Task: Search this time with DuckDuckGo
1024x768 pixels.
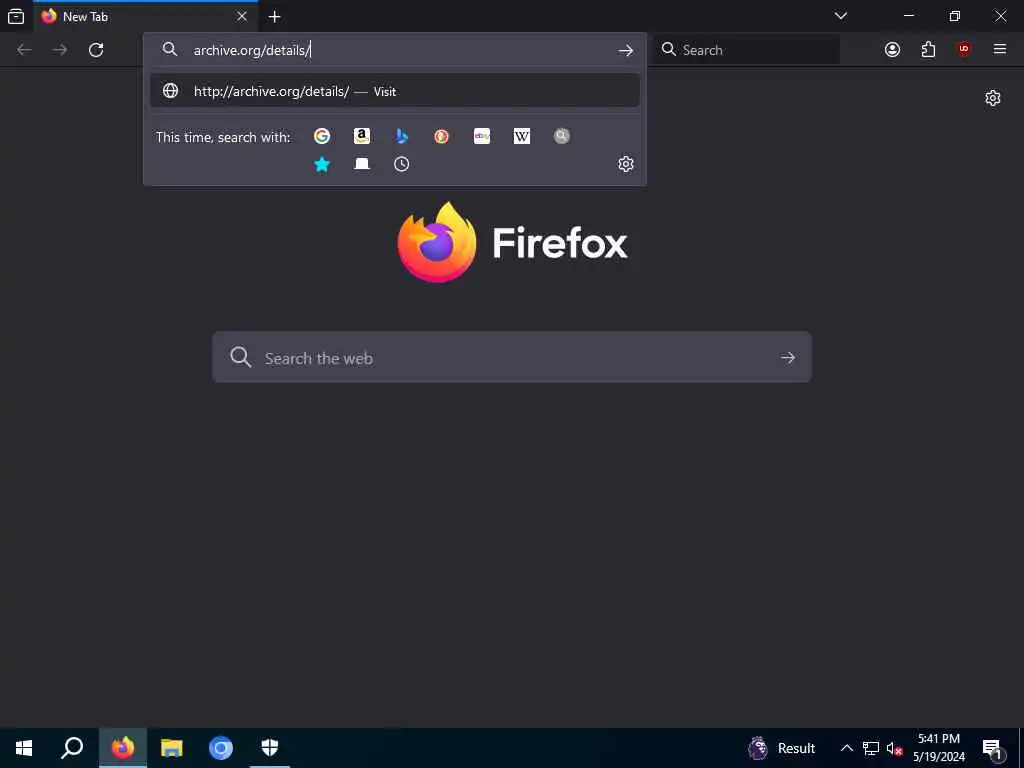Action: 441,136
